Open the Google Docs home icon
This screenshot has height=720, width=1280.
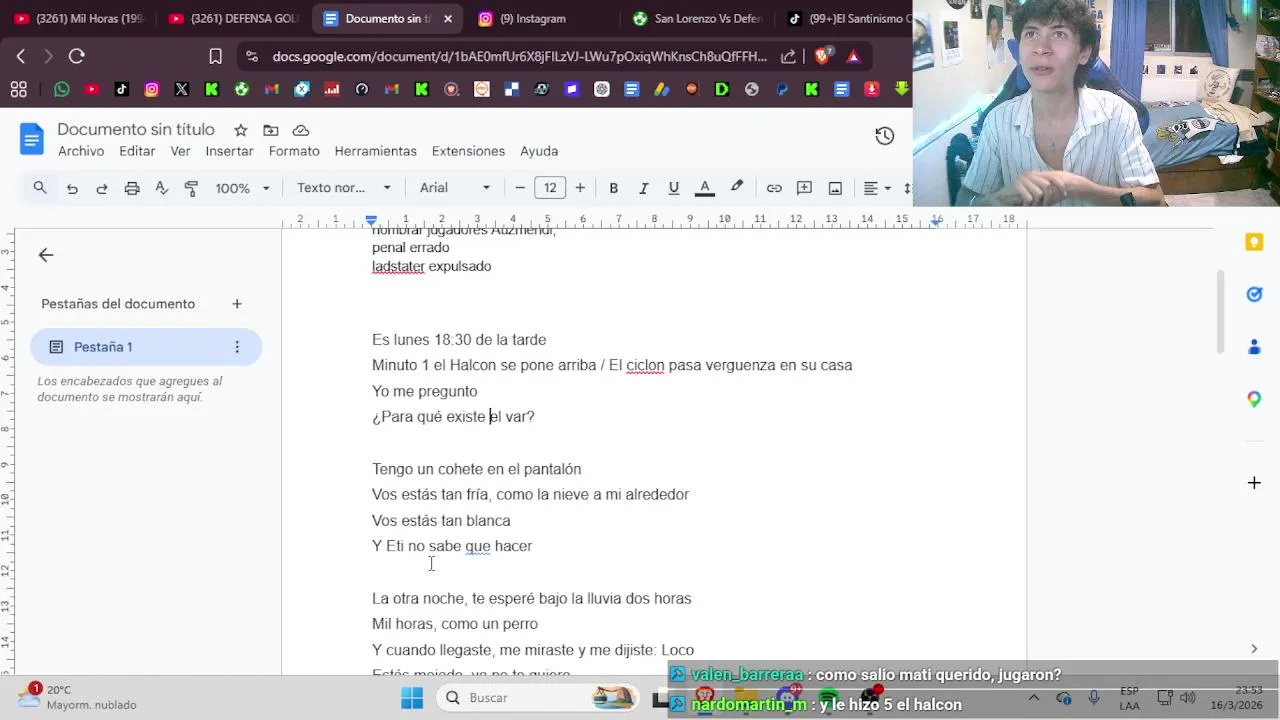coord(32,139)
